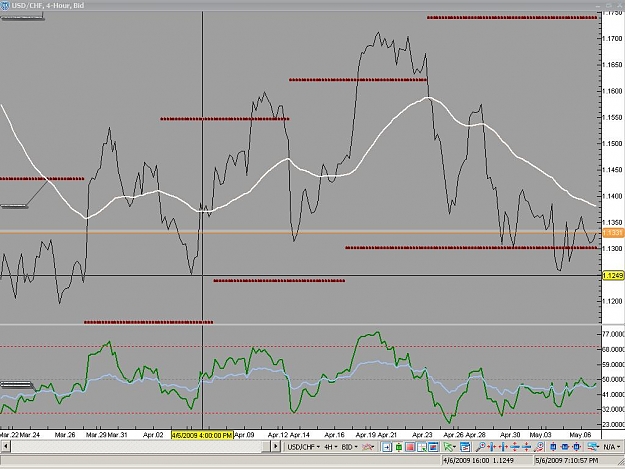Click the first horizontal expand arrows icon
Image resolution: width=625 pixels, height=469 pixels.
[492, 447]
